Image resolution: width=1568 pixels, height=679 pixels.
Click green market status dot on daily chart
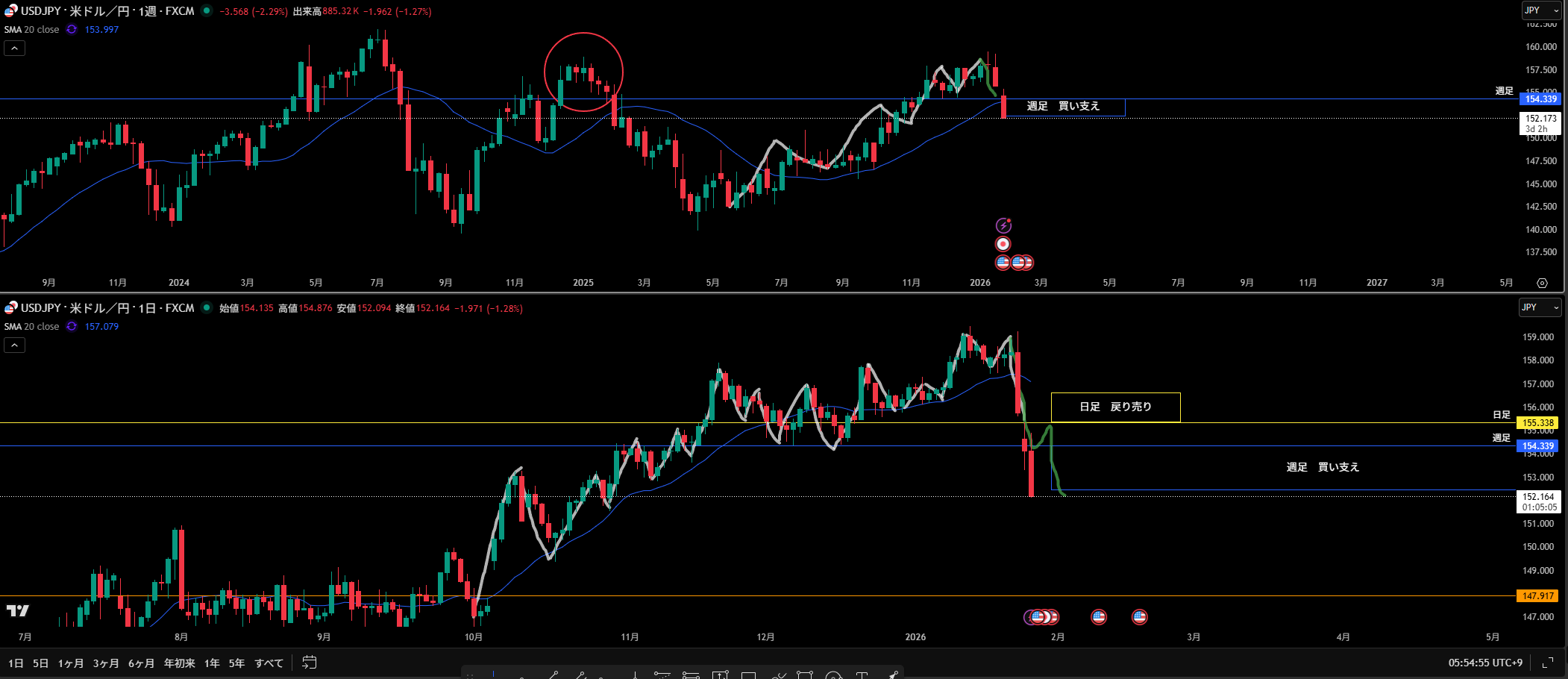point(207,308)
